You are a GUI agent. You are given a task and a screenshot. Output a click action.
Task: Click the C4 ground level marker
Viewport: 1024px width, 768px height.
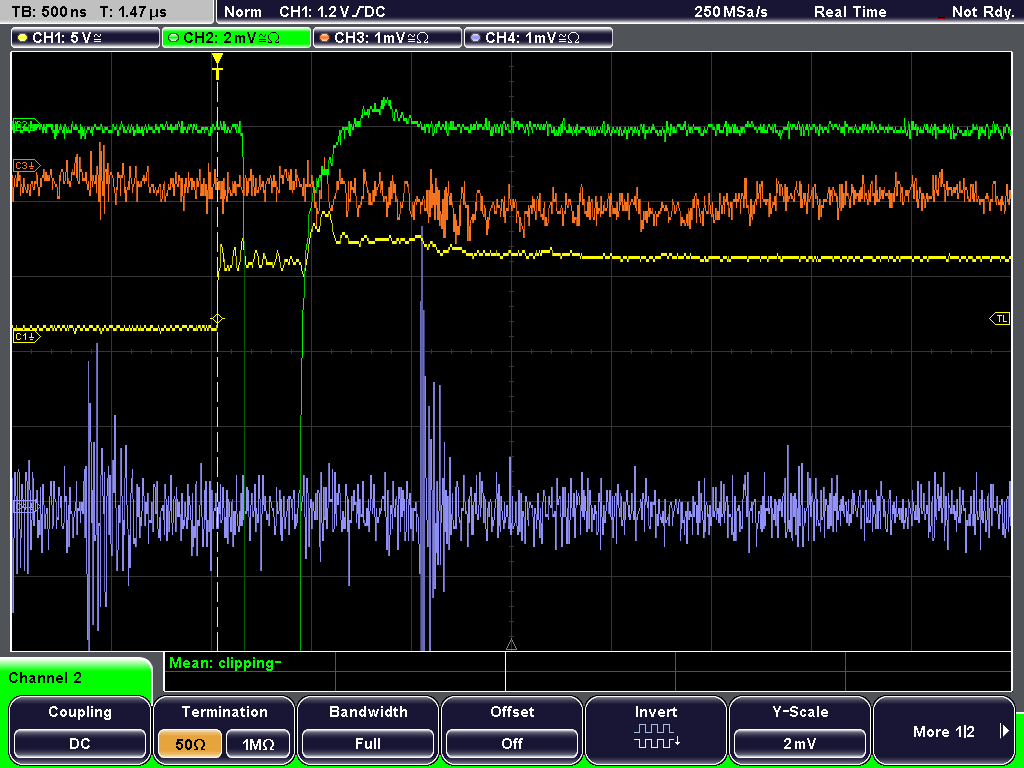pyautogui.click(x=26, y=506)
